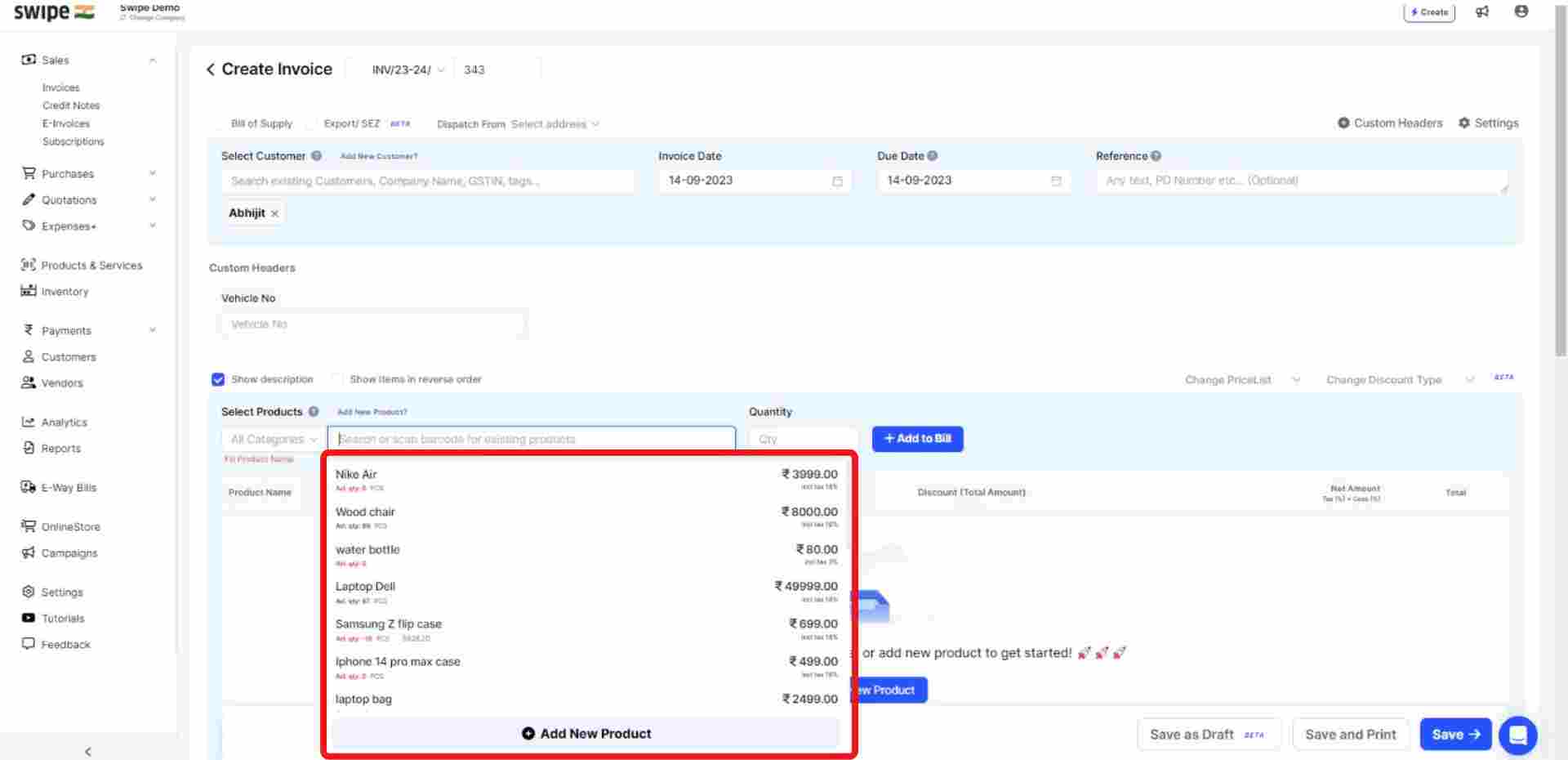Image resolution: width=1568 pixels, height=760 pixels.
Task: Select Wood chair from product list
Action: [586, 516]
